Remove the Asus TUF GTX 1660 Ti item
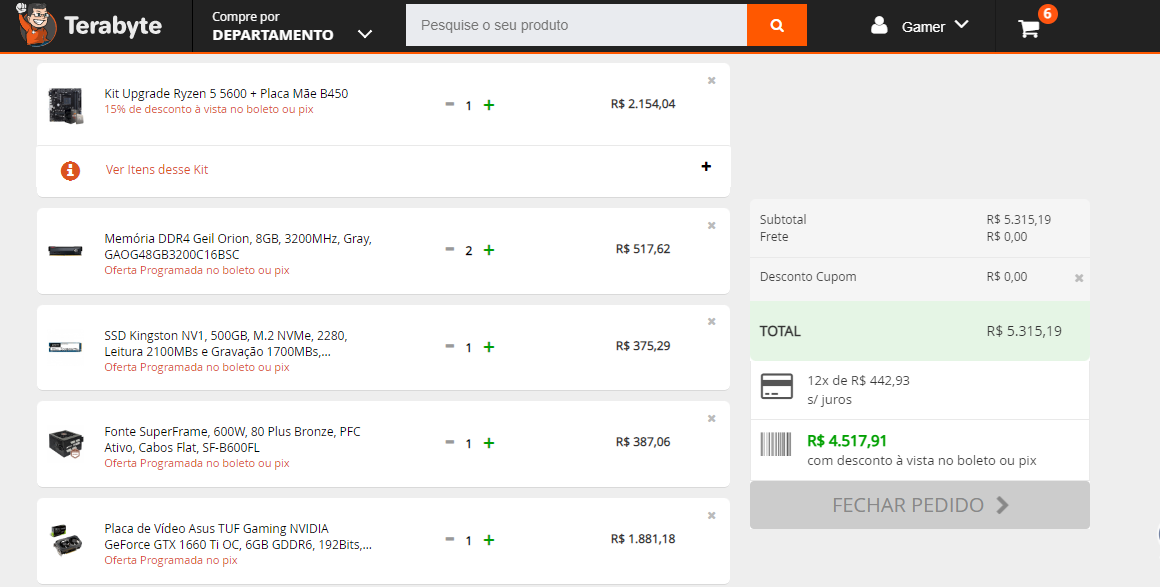This screenshot has width=1160, height=587. (x=712, y=515)
